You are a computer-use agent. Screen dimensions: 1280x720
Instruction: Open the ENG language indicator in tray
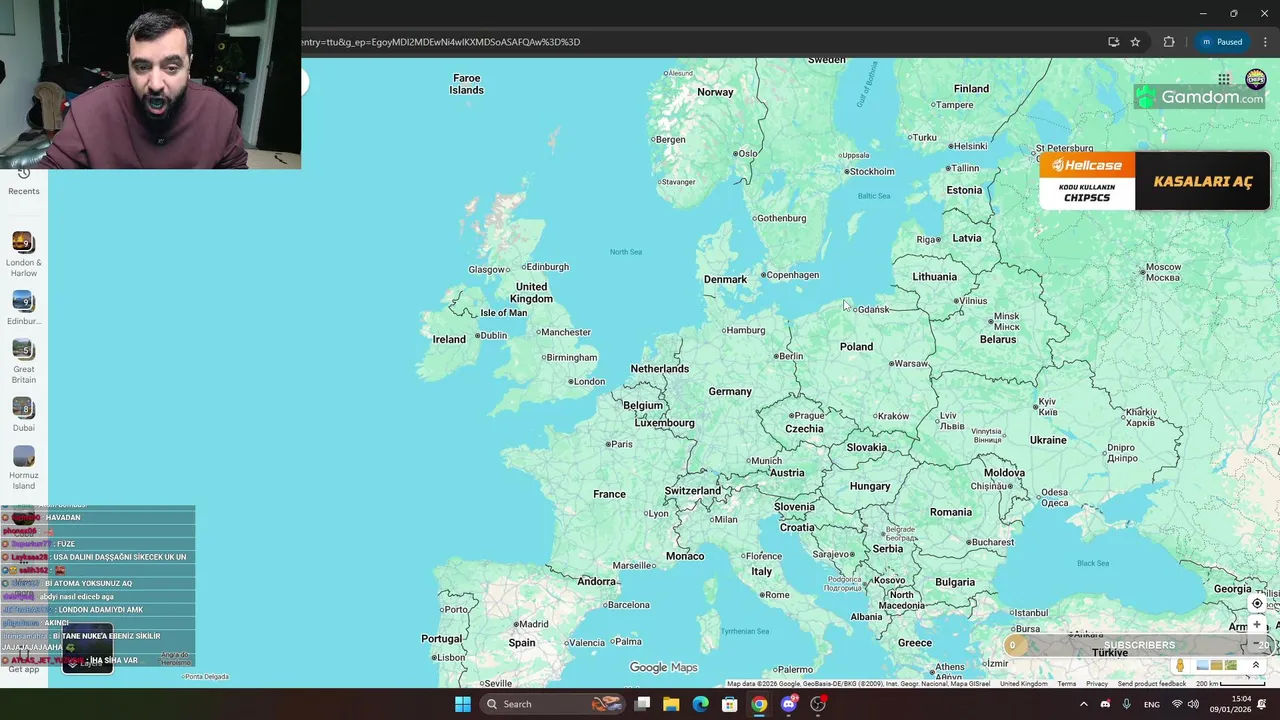coord(1152,704)
